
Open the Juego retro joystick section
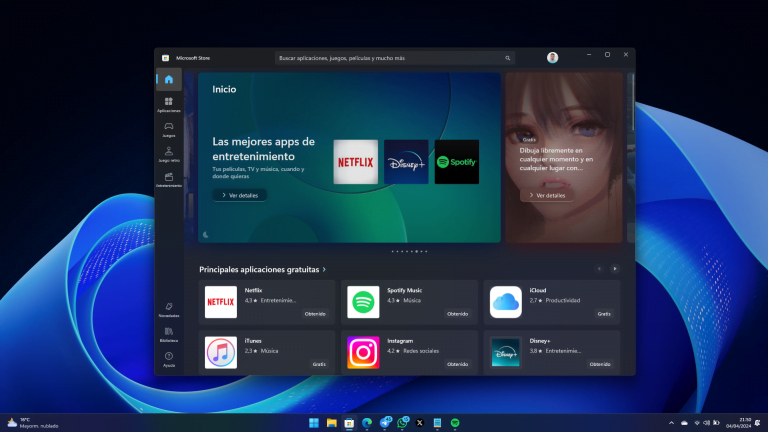click(168, 154)
